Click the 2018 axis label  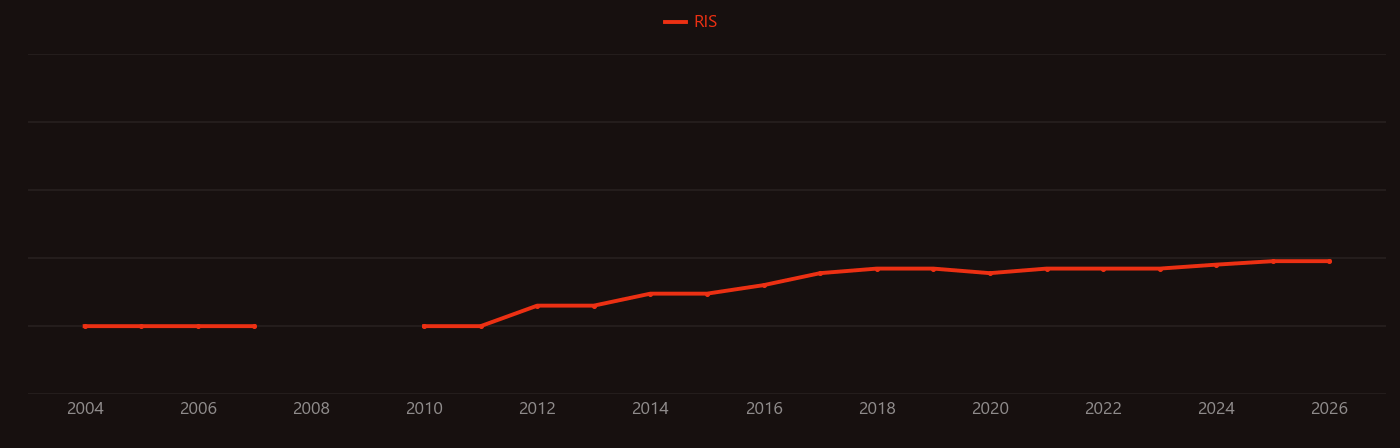(877, 409)
